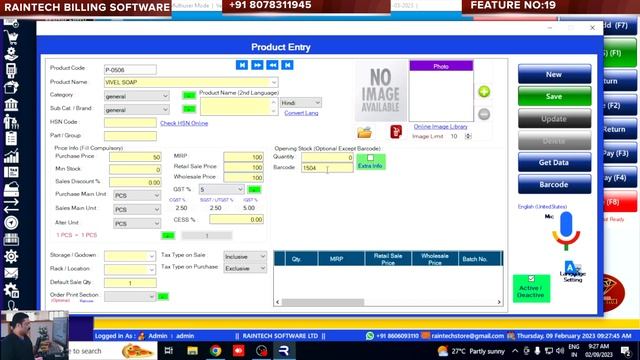Screen dimensions: 640x360
Task: Delete image with the red trash icon
Action: 396,132
